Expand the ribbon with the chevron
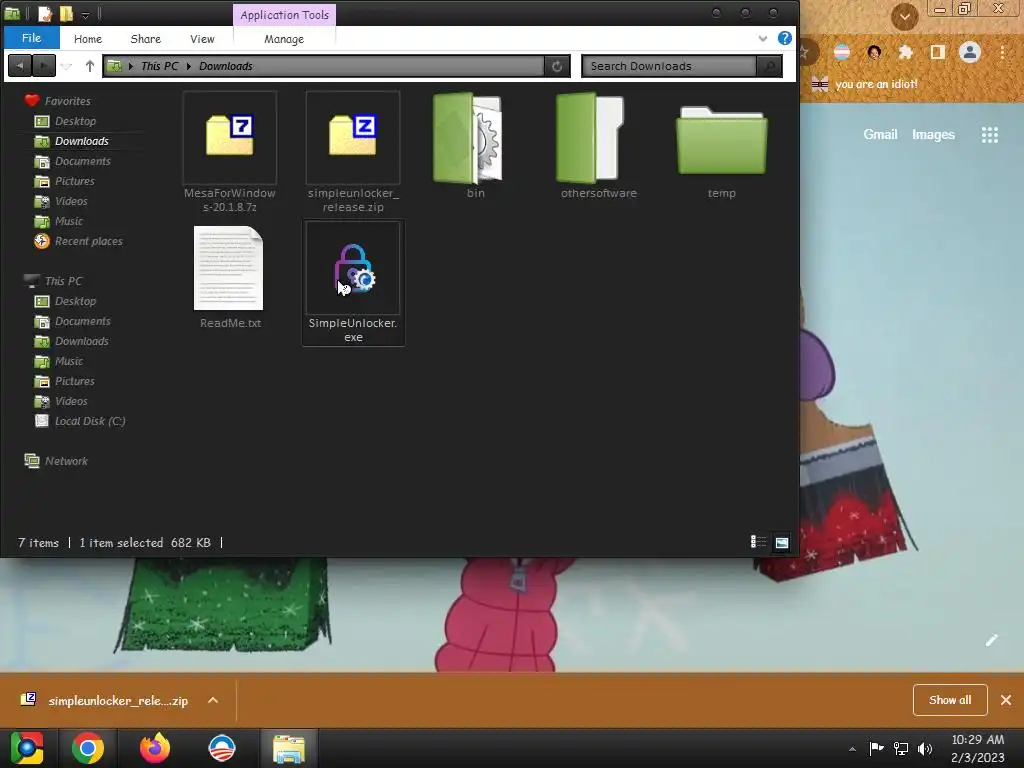The height and width of the screenshot is (768, 1024). pyautogui.click(x=762, y=39)
